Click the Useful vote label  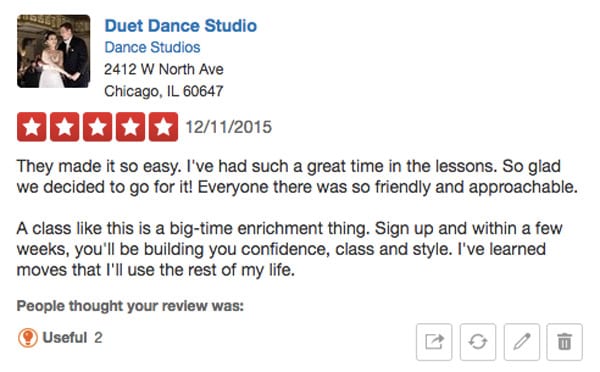[65, 338]
